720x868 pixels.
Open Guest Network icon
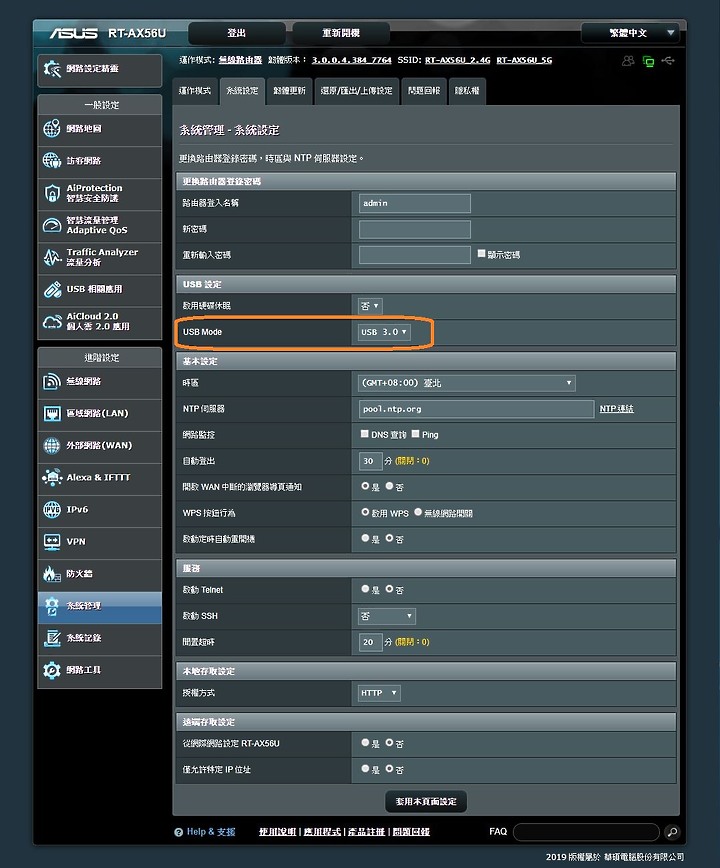(52, 161)
